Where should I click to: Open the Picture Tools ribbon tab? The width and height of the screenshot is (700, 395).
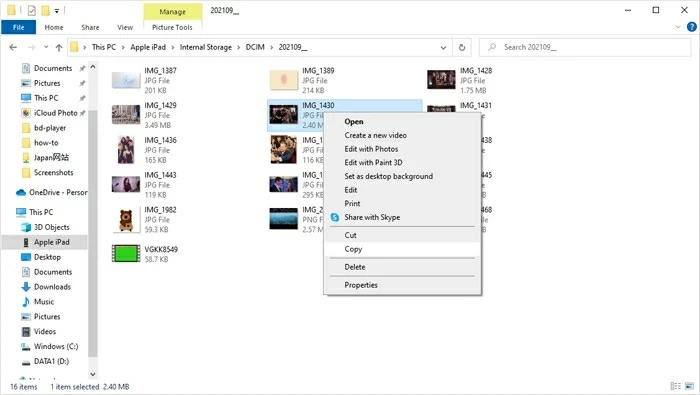coord(172,27)
